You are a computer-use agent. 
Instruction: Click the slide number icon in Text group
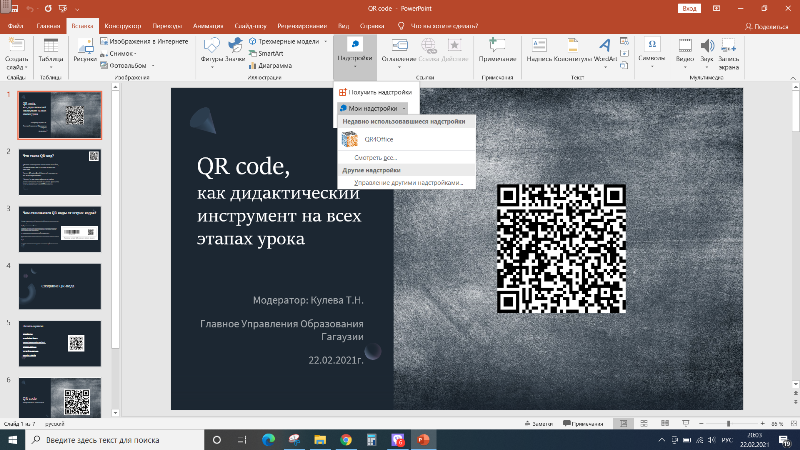point(624,54)
